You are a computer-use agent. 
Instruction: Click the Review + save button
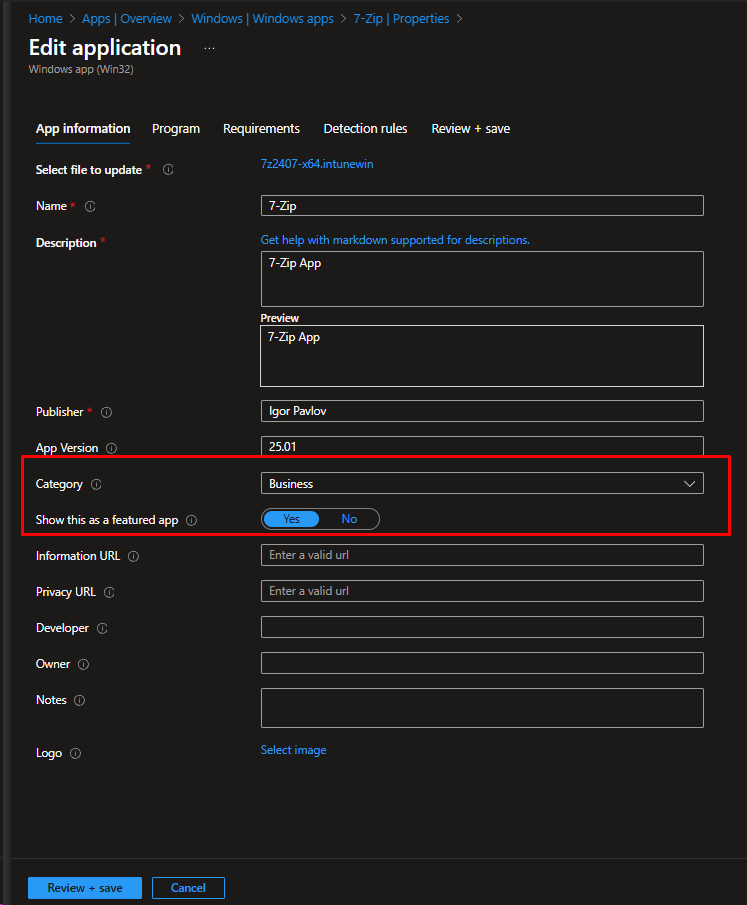(85, 888)
